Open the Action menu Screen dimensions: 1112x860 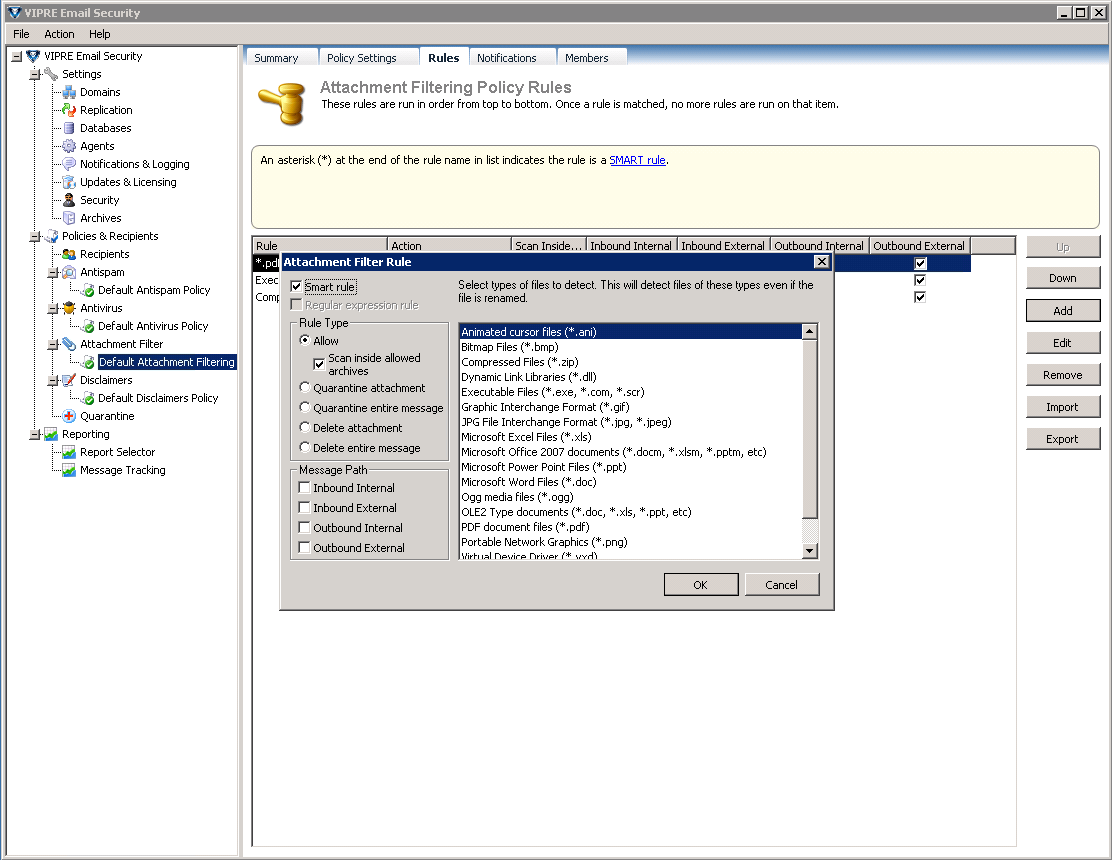point(59,34)
